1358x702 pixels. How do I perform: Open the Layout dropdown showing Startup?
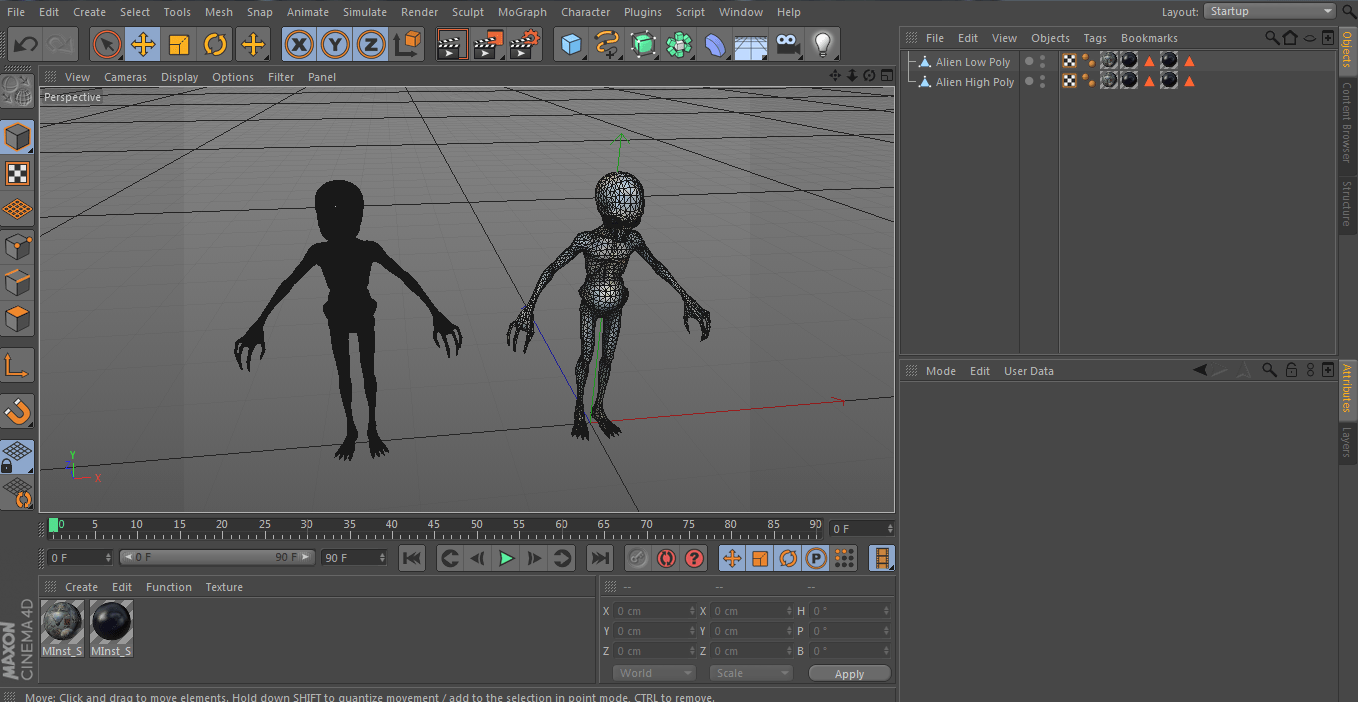point(1270,11)
